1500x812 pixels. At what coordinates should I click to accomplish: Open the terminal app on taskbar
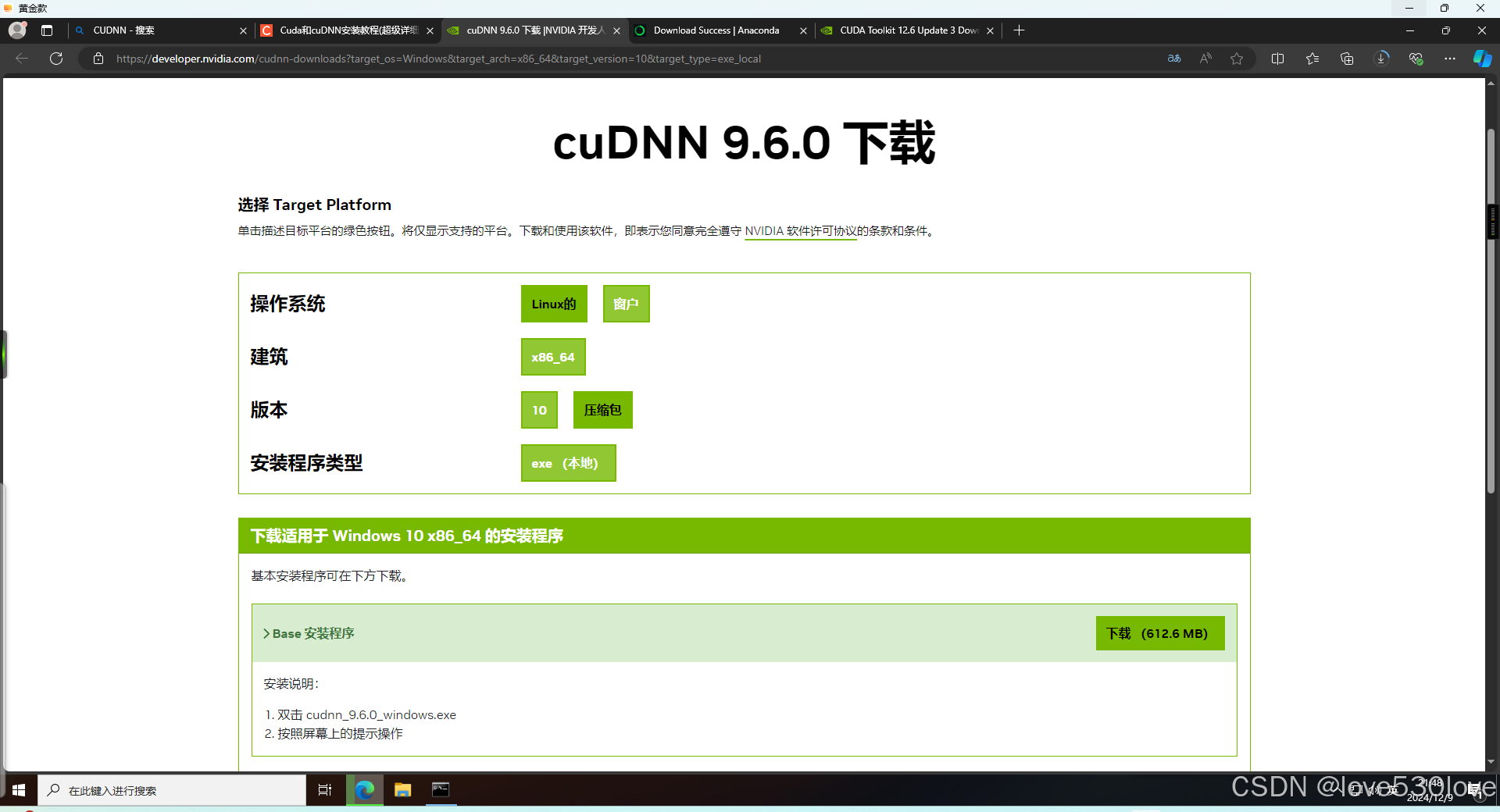441,790
